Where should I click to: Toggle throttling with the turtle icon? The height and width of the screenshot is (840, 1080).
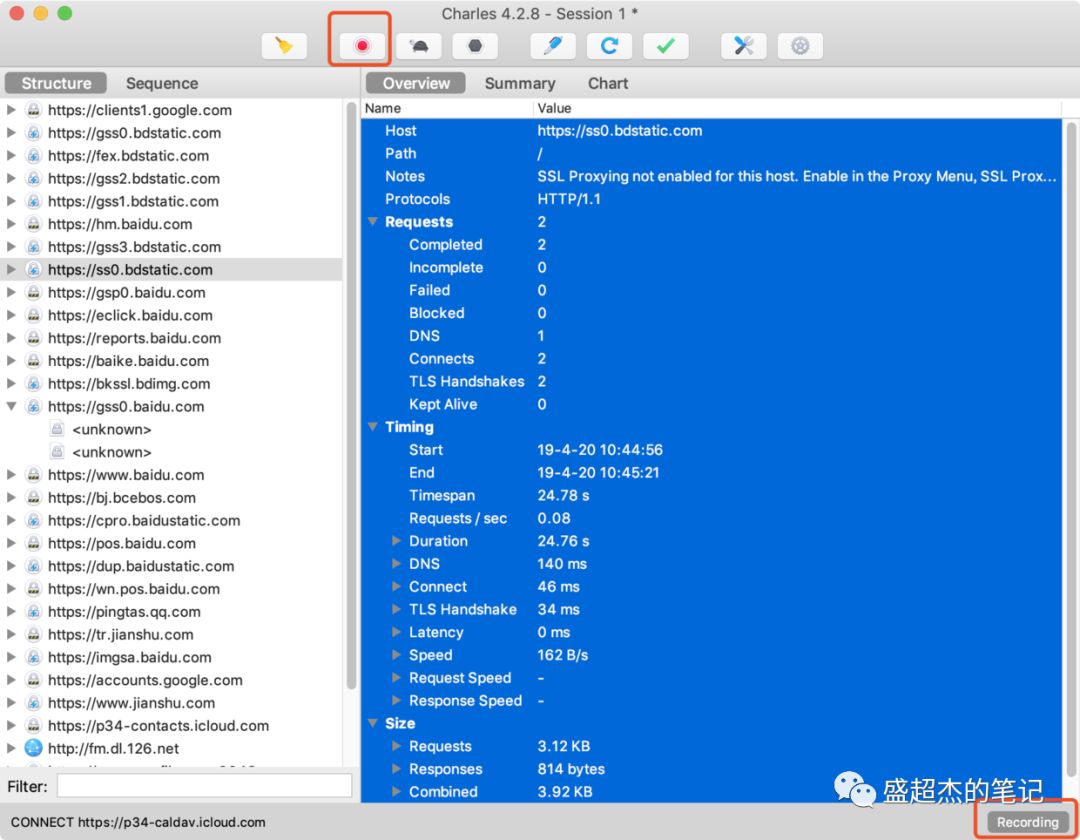[418, 46]
